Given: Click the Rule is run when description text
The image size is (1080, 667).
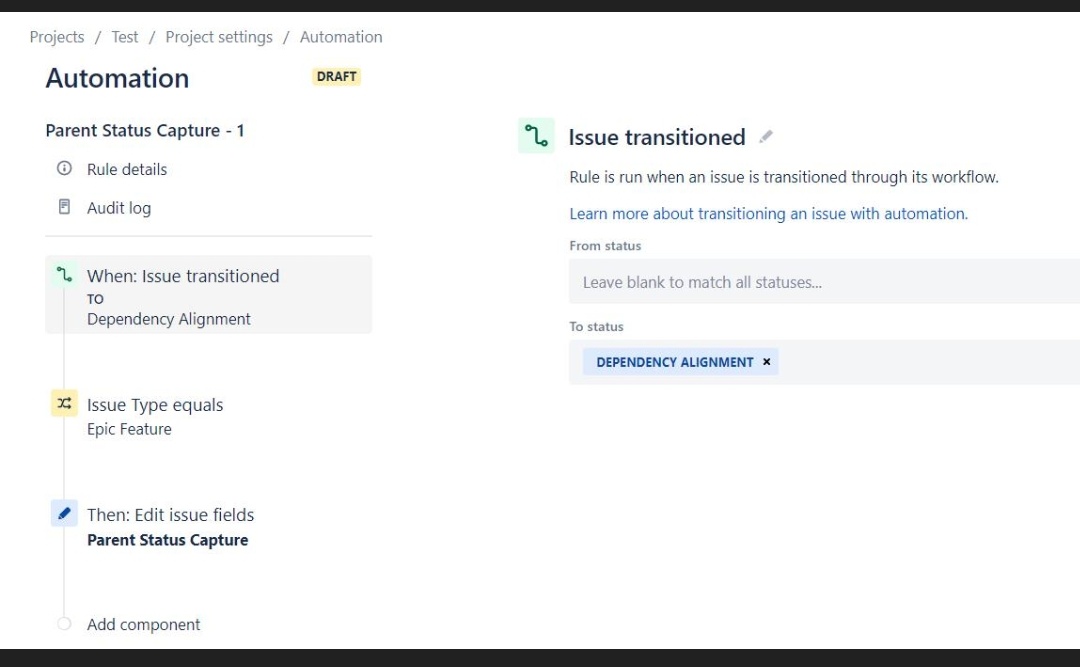Looking at the screenshot, I should tap(784, 177).
